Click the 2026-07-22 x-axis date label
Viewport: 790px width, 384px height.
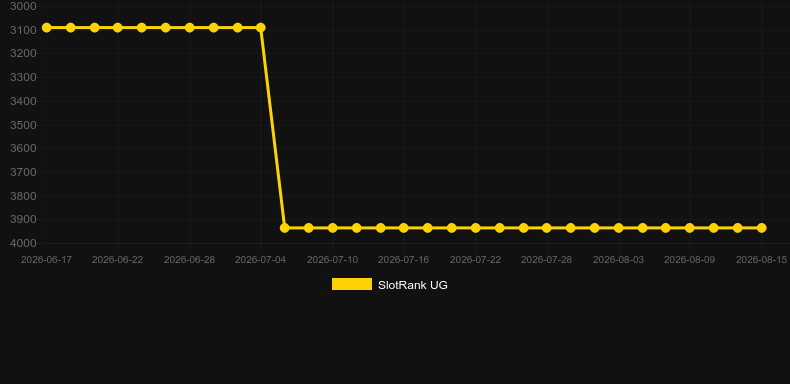tap(476, 260)
